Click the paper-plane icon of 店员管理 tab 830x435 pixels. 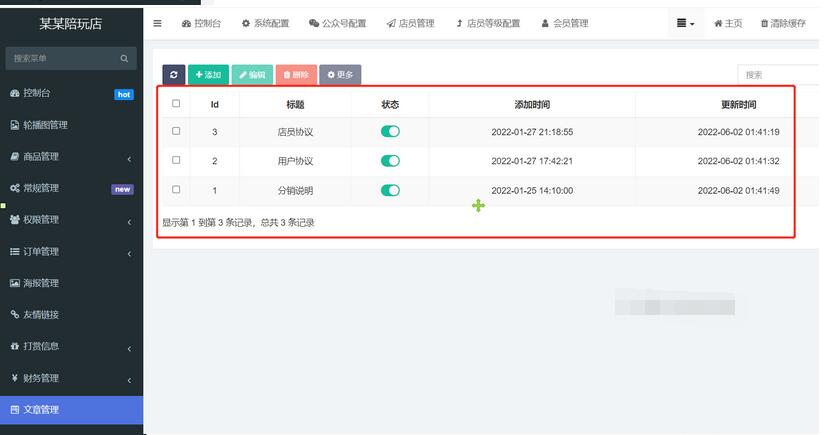[x=391, y=23]
